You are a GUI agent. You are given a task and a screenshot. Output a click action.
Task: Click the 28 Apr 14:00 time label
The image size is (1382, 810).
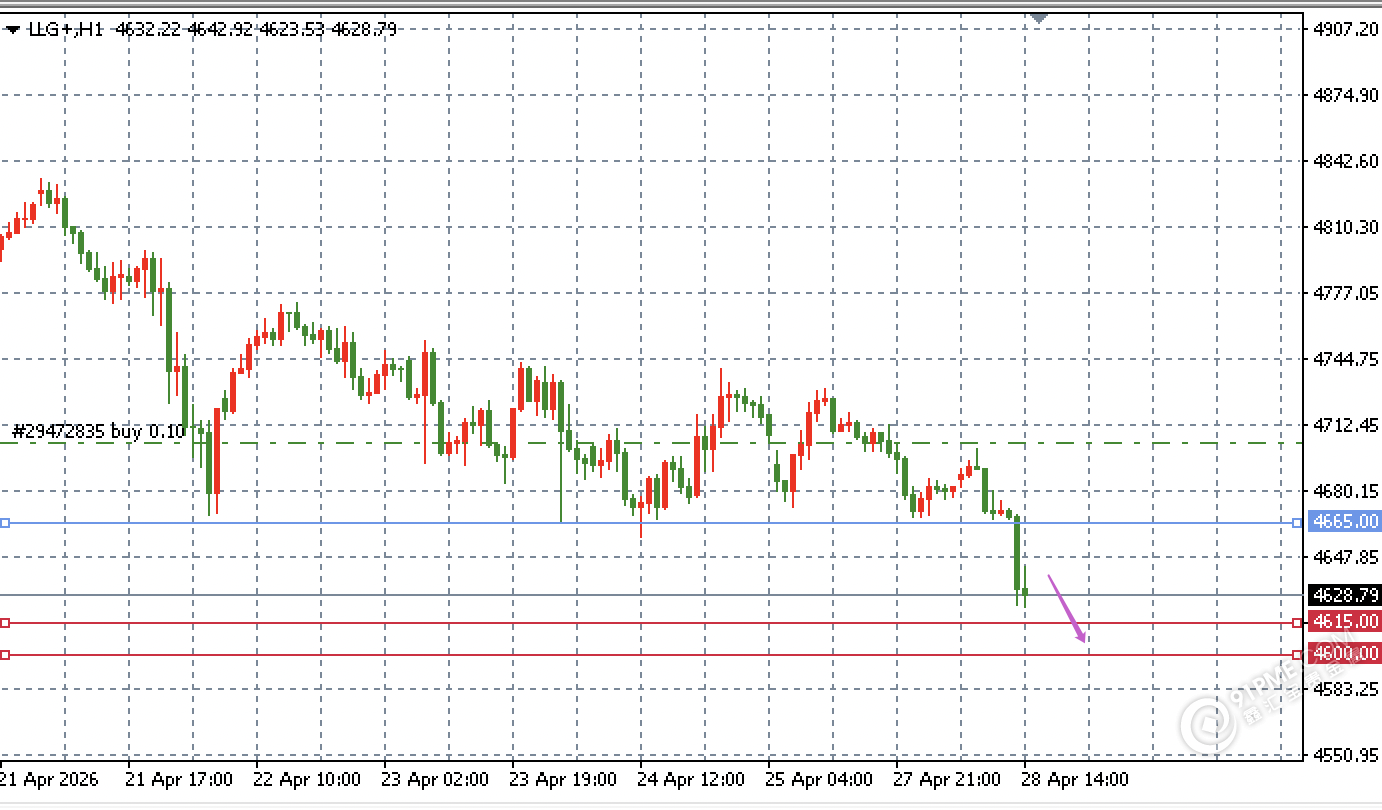coord(1076,779)
